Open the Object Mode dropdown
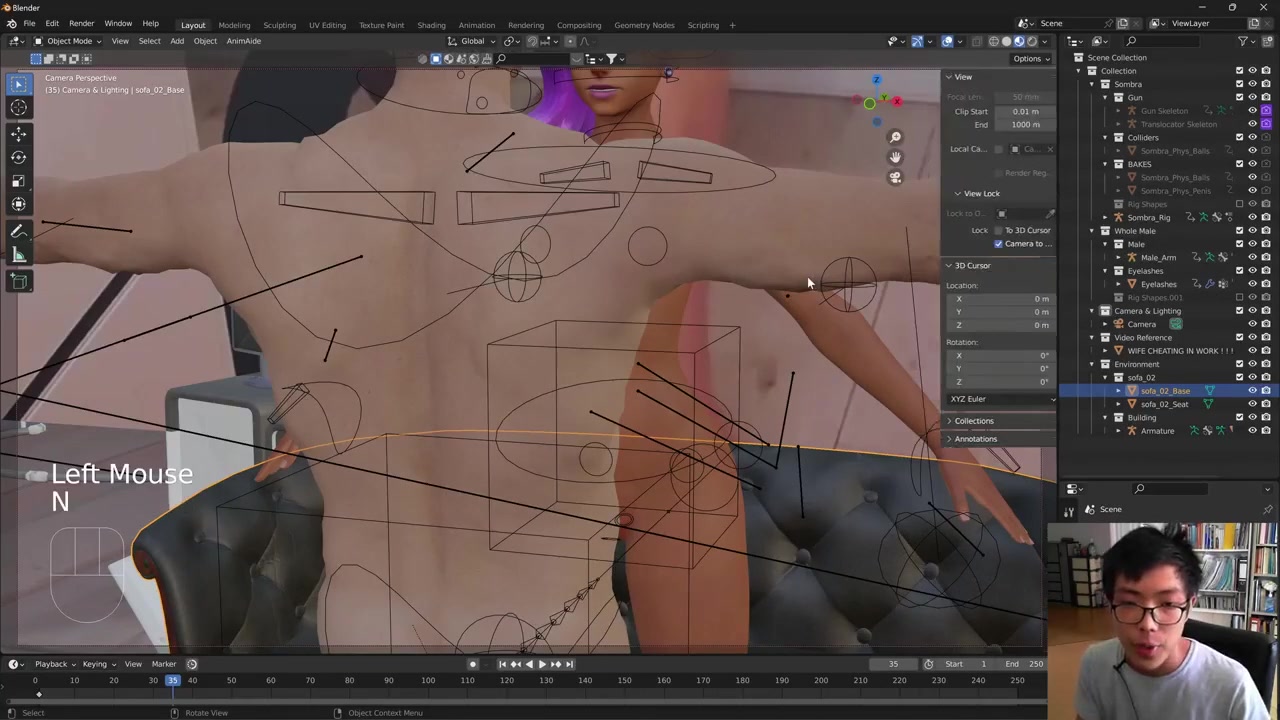Viewport: 1280px width, 720px height. (x=64, y=41)
